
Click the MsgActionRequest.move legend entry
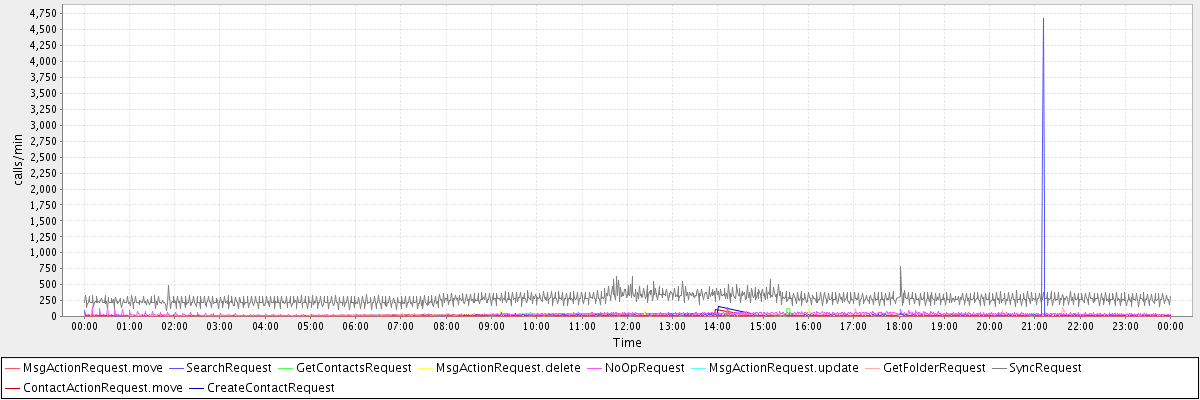92,368
